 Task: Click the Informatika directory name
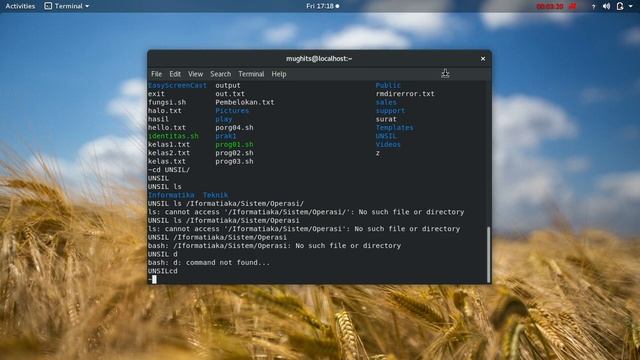coord(171,195)
